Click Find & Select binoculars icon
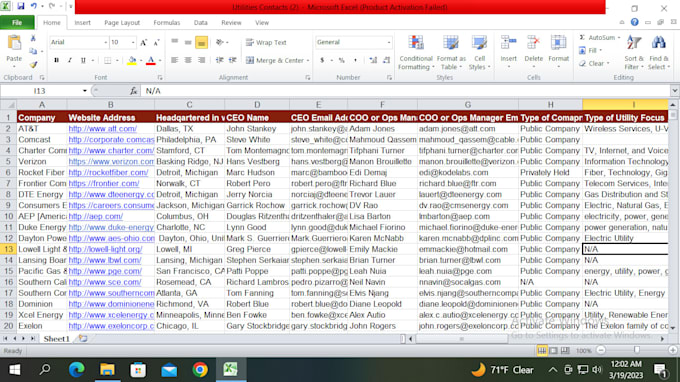 (658, 43)
